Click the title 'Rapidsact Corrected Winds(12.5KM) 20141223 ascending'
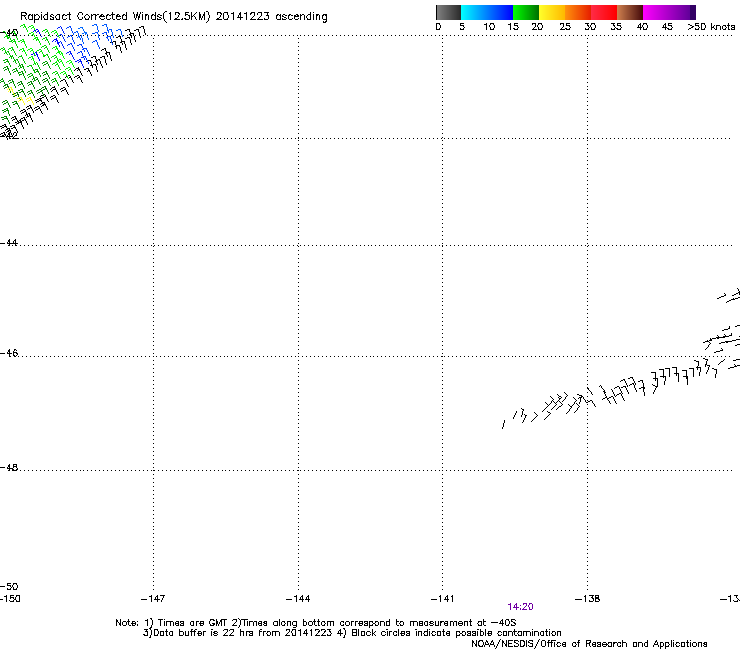The image size is (740, 650). click(174, 17)
